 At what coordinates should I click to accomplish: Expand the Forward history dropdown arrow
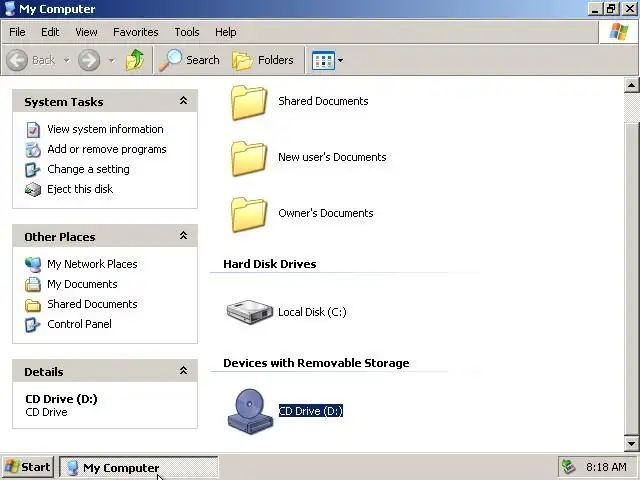coord(111,60)
